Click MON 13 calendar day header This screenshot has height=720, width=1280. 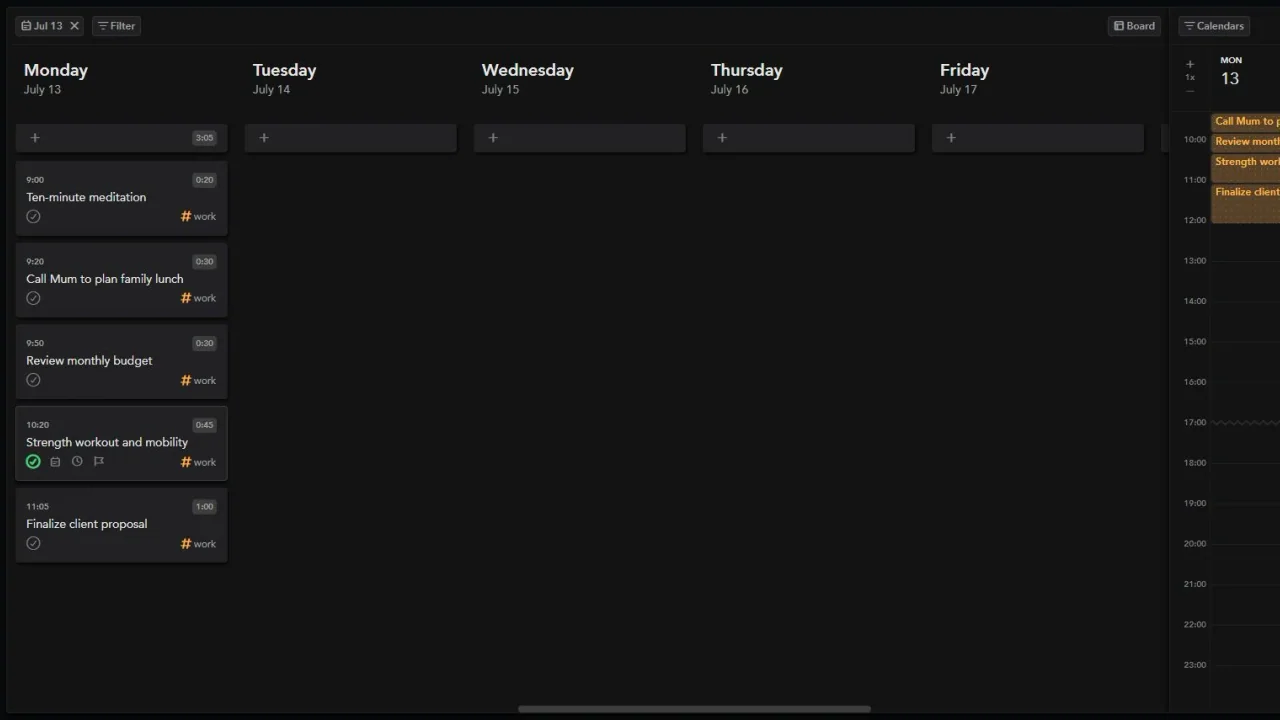[x=1231, y=72]
